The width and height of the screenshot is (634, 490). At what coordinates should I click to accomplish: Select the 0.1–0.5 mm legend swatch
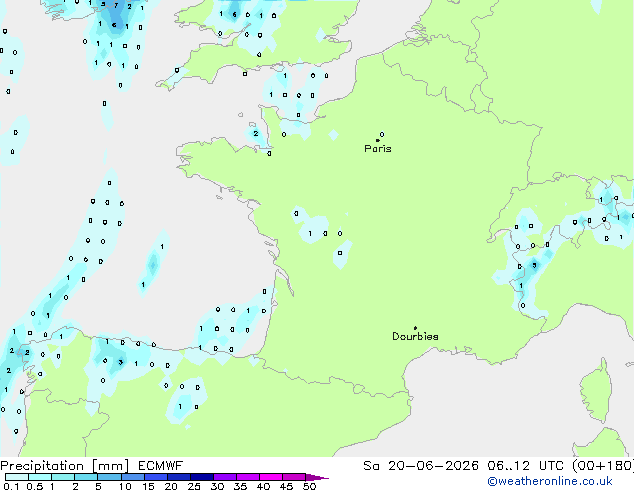(17, 477)
